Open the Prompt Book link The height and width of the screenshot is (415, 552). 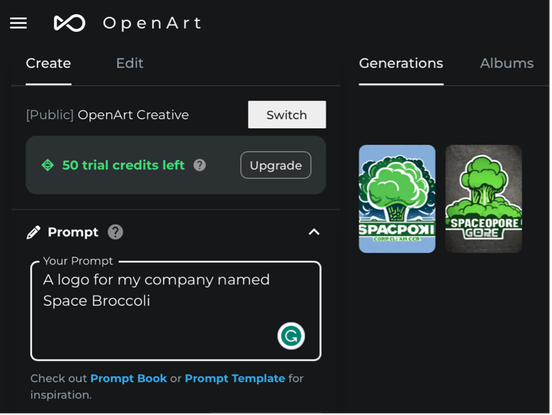pos(128,379)
